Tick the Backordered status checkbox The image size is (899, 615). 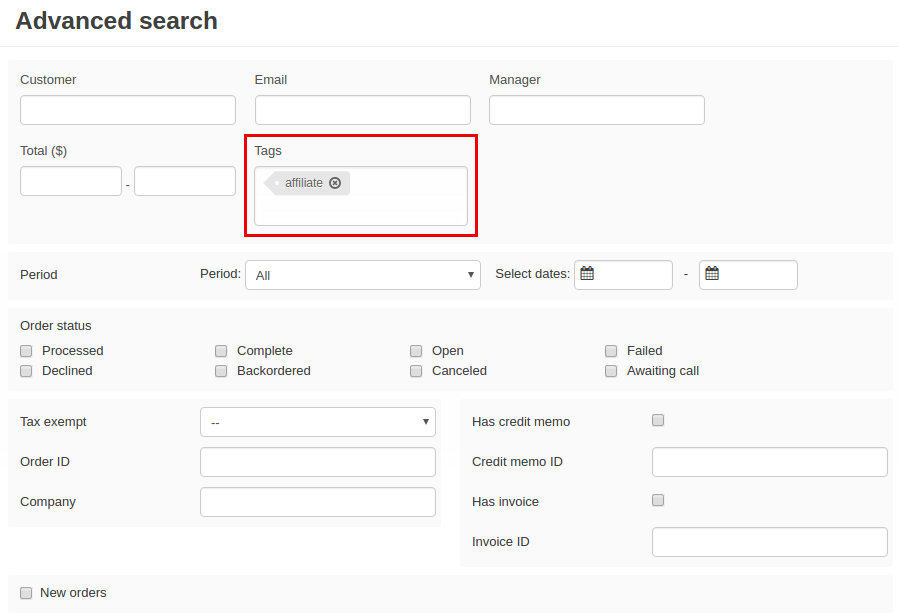click(221, 371)
